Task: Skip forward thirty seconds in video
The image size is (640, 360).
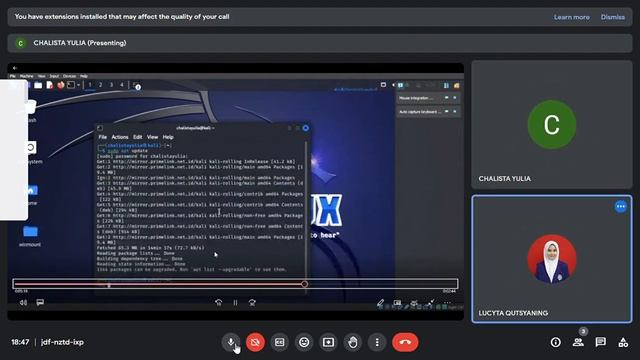Action: click(x=252, y=302)
